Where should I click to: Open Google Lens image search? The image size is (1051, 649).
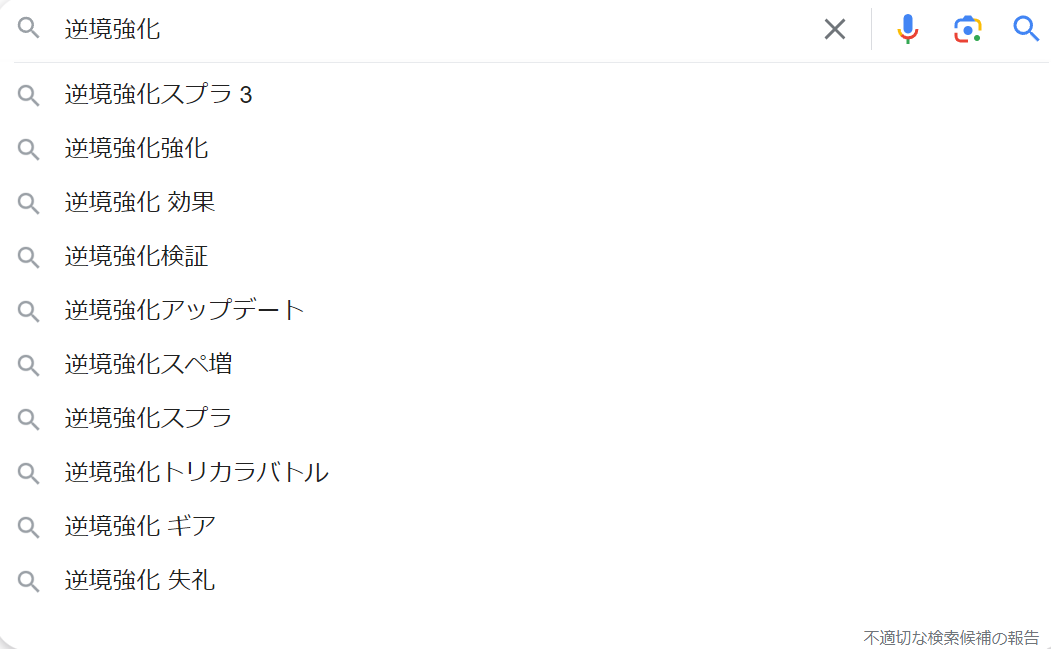coord(967,29)
